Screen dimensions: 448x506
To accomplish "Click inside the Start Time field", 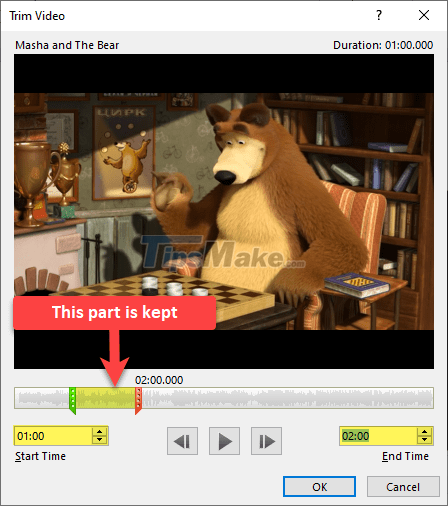I will coord(53,436).
